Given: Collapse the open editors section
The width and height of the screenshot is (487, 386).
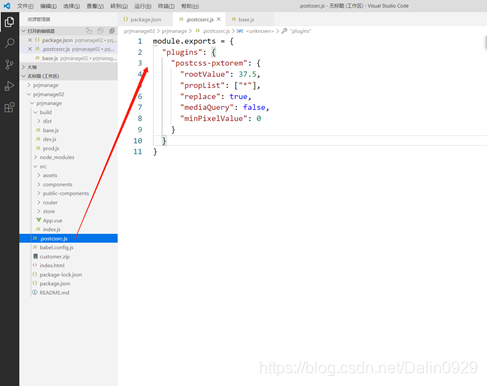Looking at the screenshot, I should (x=23, y=31).
